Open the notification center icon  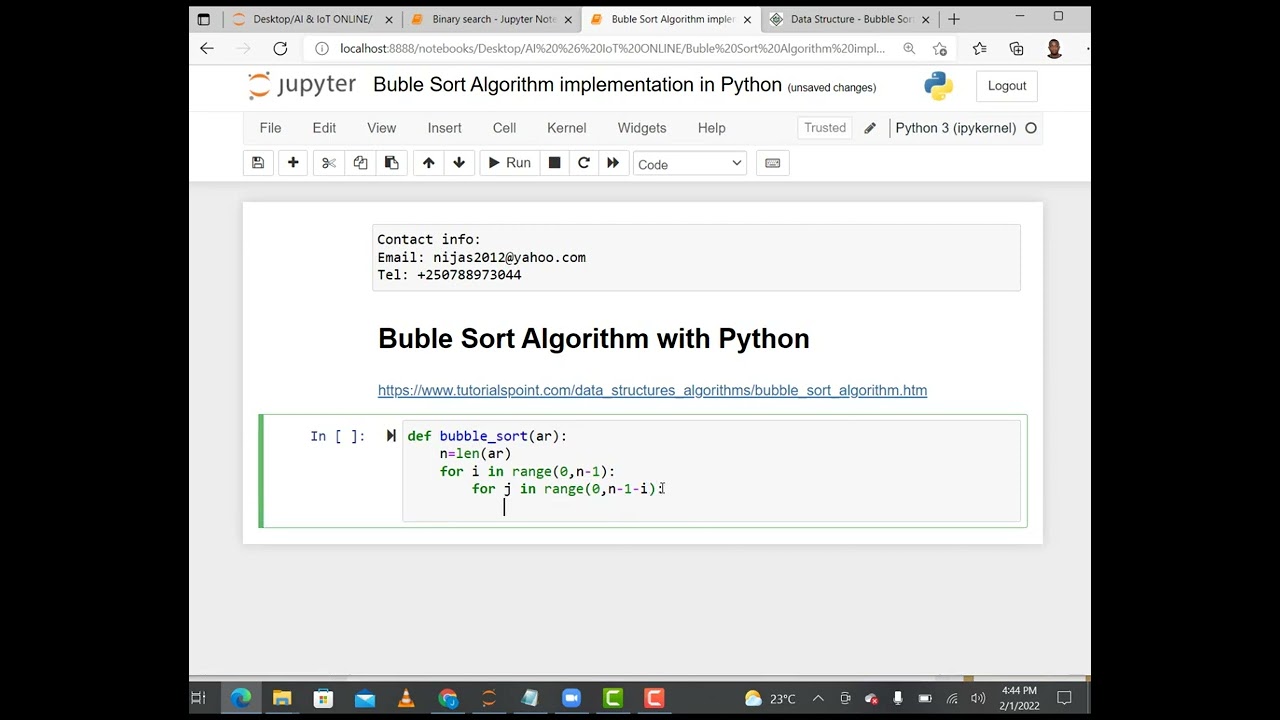[x=1064, y=698]
